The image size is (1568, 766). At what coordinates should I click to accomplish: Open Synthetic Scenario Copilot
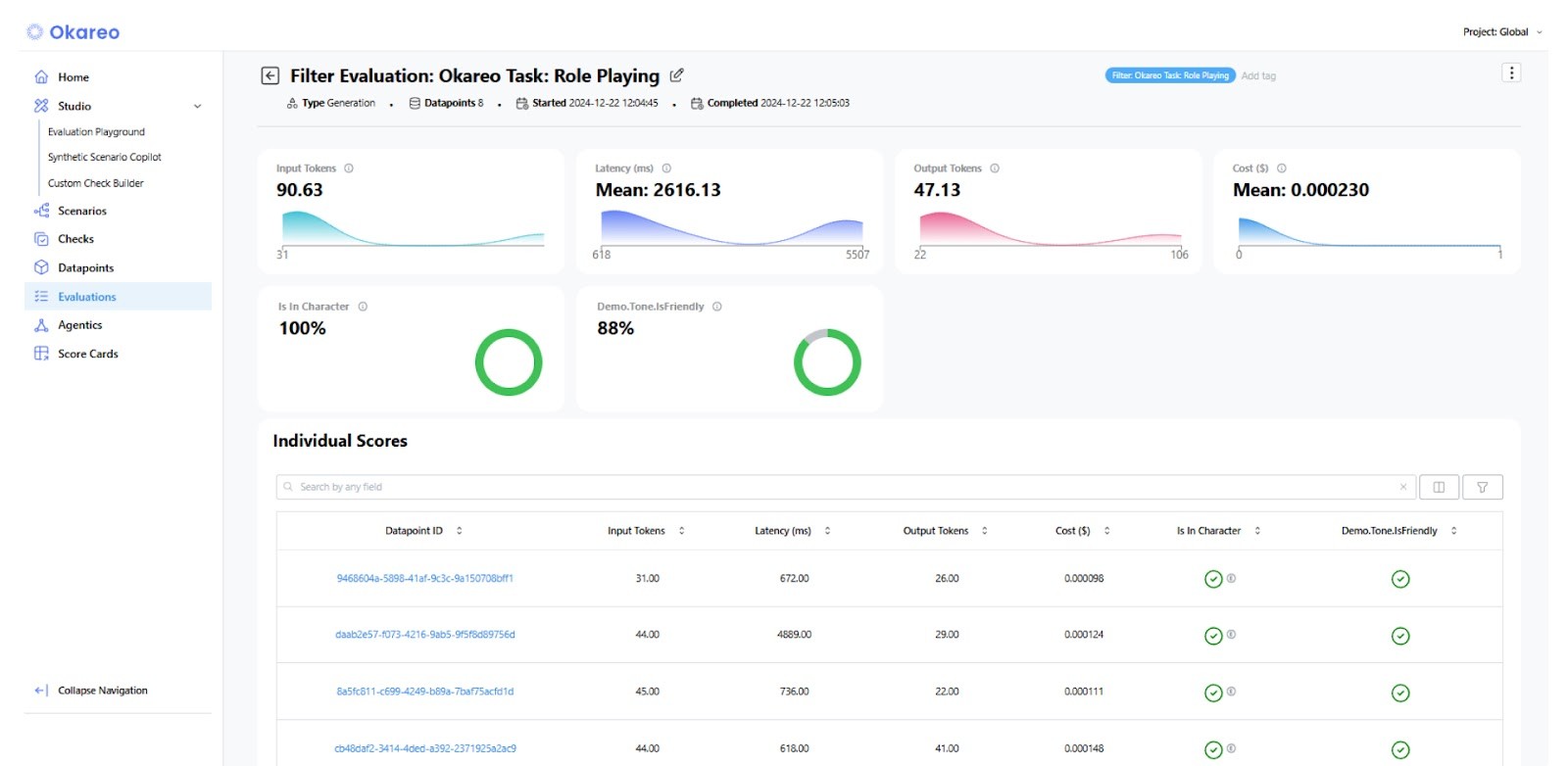coord(105,157)
